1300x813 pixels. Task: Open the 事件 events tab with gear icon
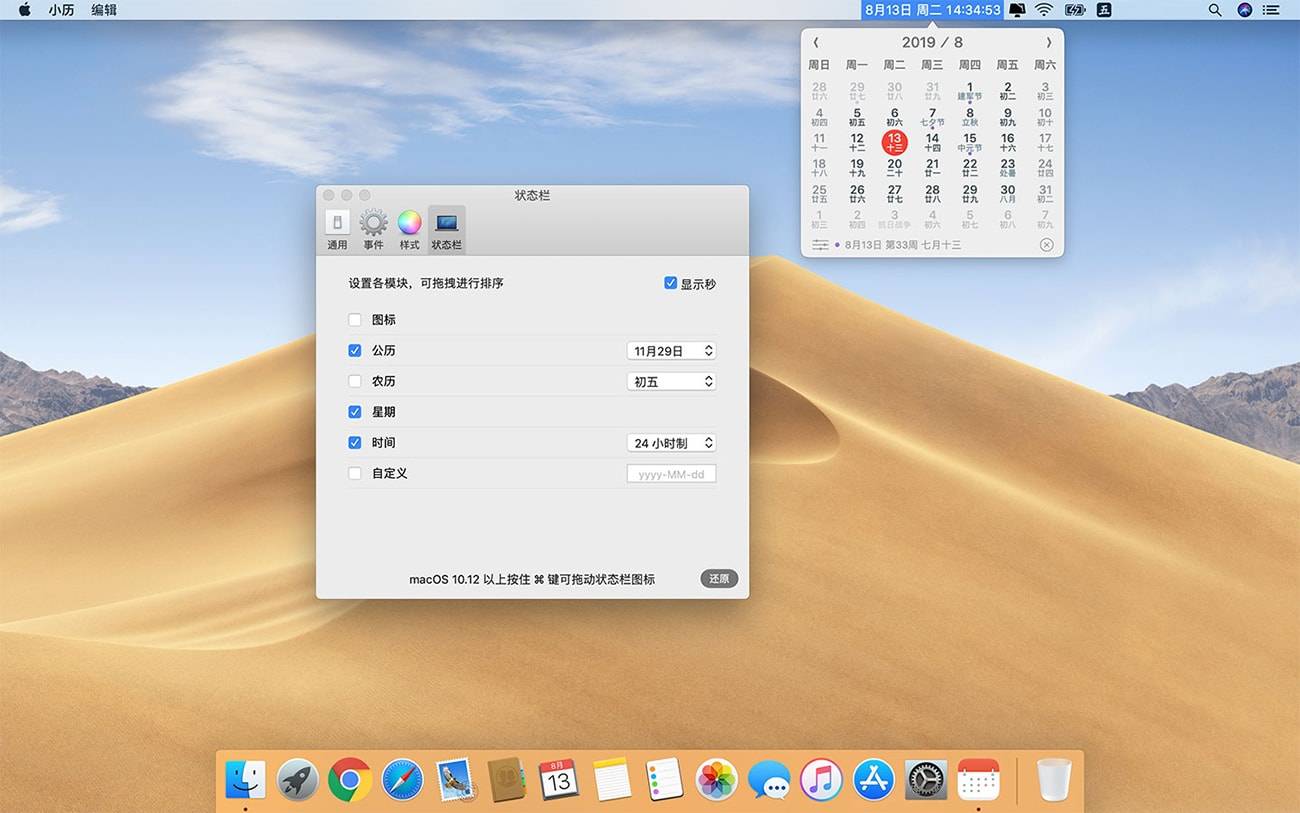click(373, 230)
